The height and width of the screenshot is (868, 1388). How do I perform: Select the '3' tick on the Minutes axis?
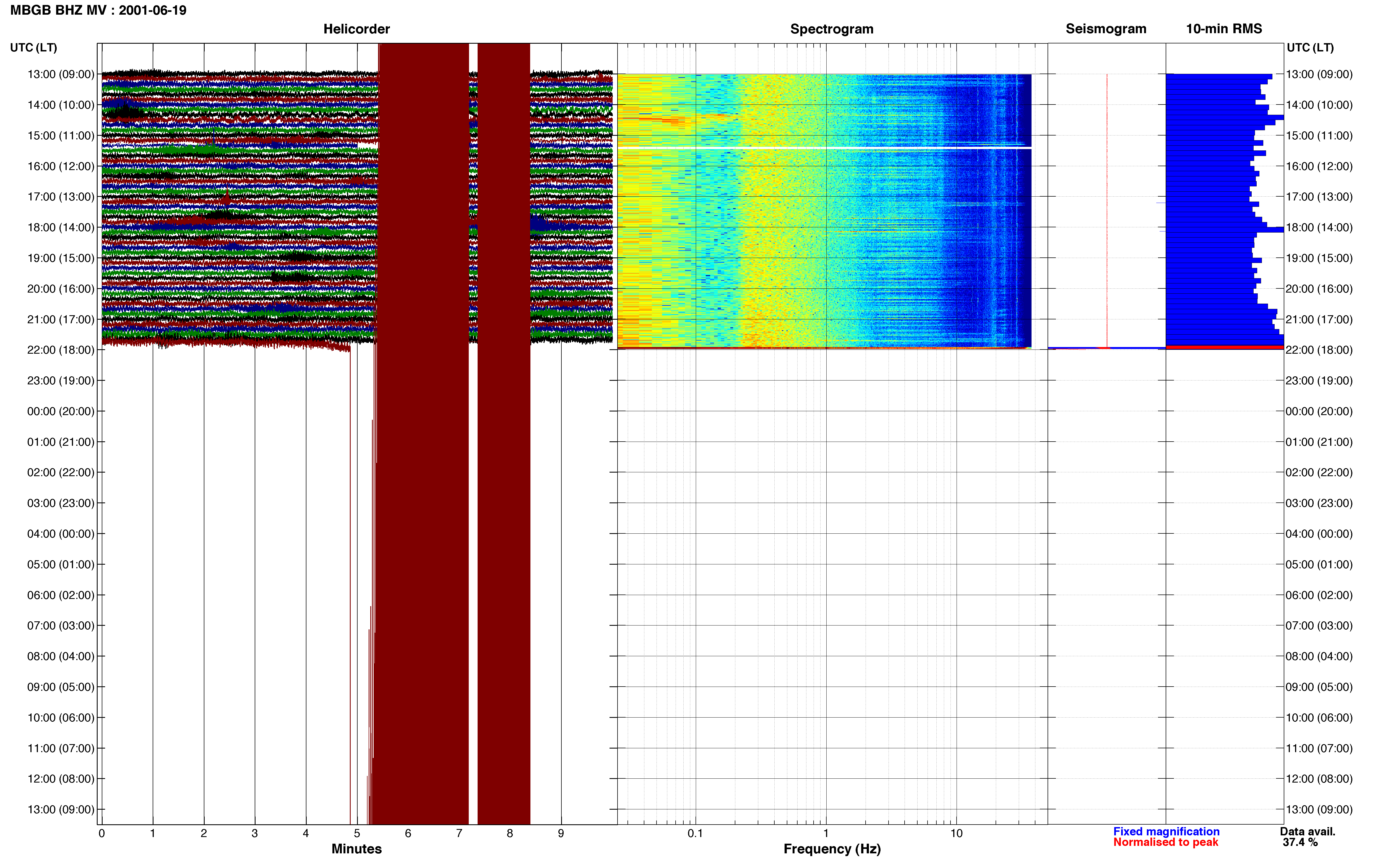point(255,833)
